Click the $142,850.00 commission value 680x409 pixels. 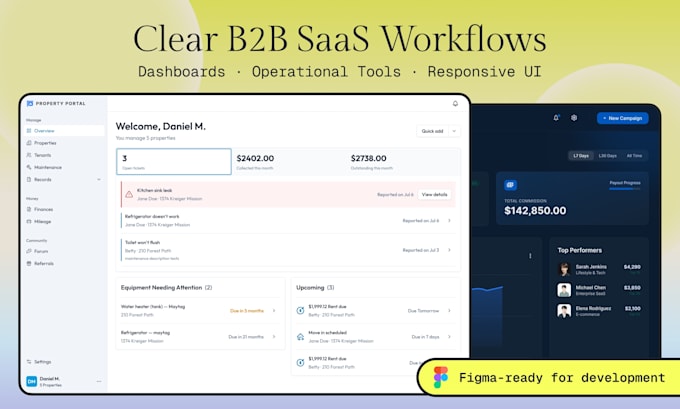pyautogui.click(x=535, y=211)
